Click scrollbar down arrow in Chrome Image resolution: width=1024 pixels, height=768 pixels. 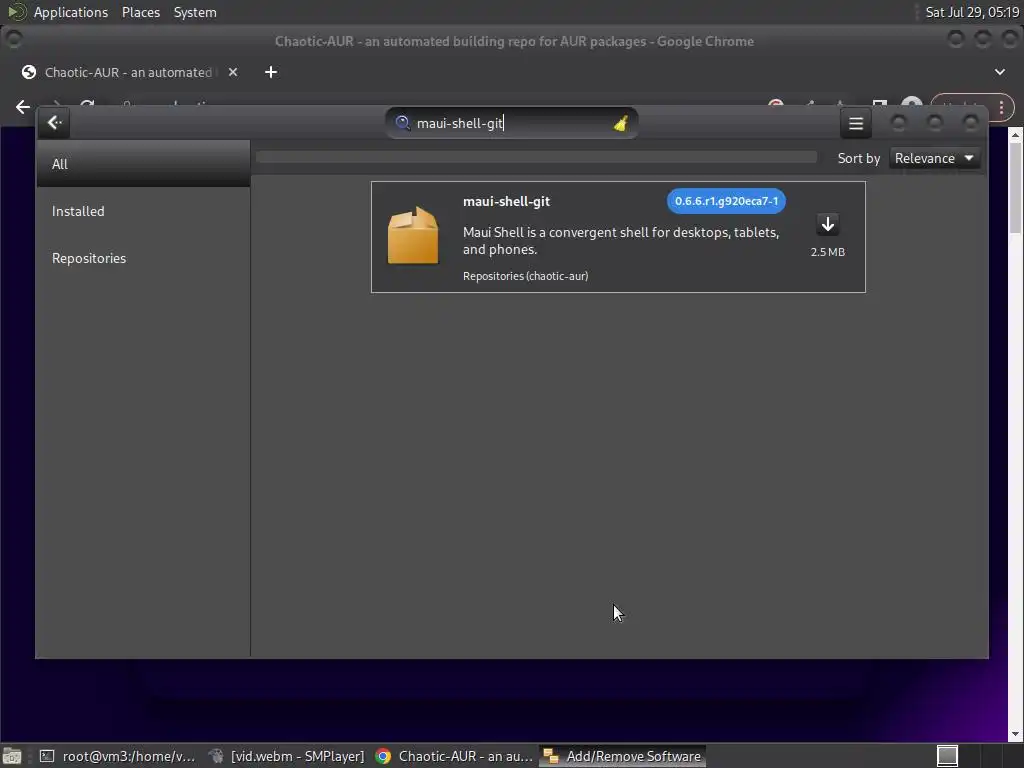click(1015, 735)
